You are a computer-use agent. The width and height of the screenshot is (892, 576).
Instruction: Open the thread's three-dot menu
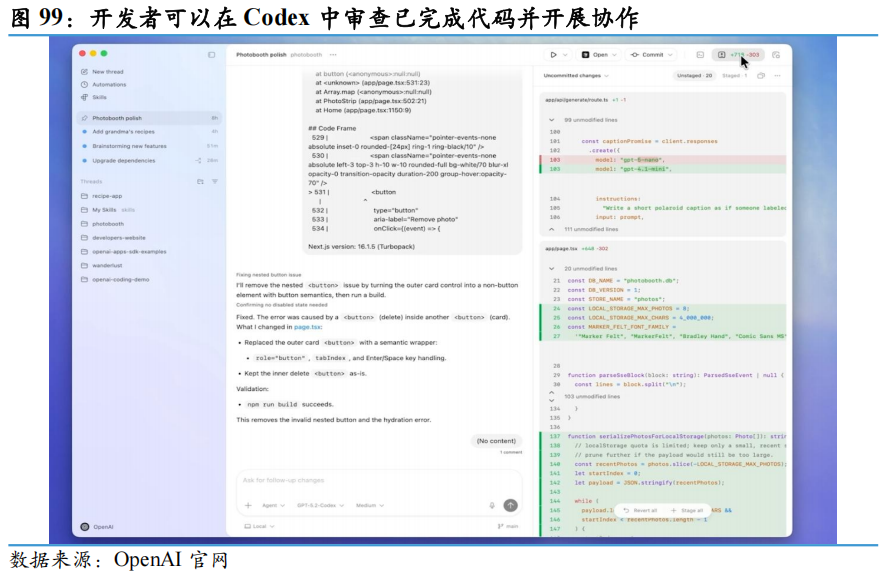pyautogui.click(x=333, y=55)
